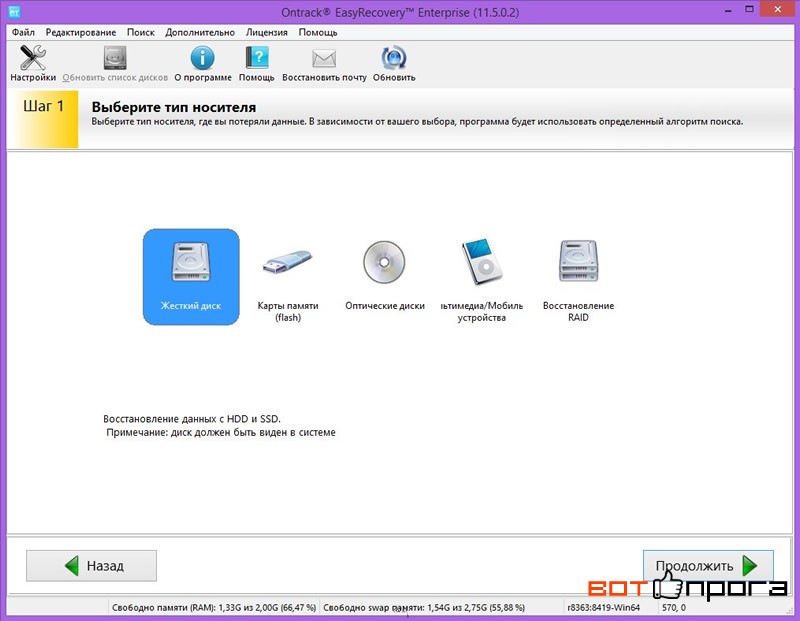The height and width of the screenshot is (621, 800).
Task: Proceed with the Продолжить button
Action: tap(708, 565)
